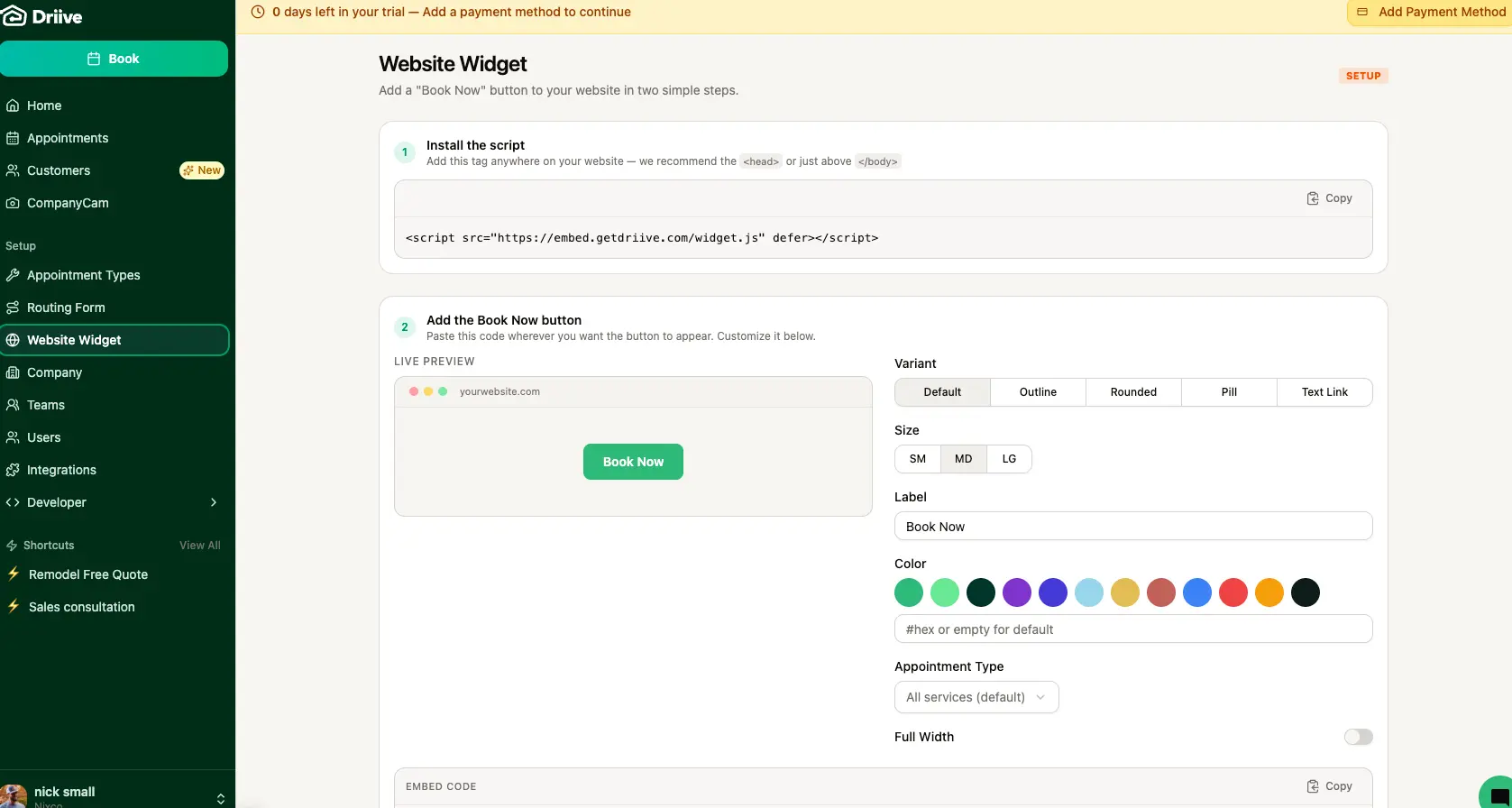Click the nick small profile avatar
1512x808 pixels.
tap(14, 795)
